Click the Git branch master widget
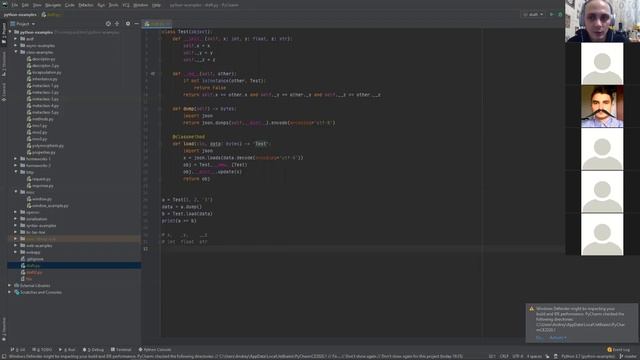Viewport: 640px width, 360px height. pyautogui.click(x=629, y=356)
